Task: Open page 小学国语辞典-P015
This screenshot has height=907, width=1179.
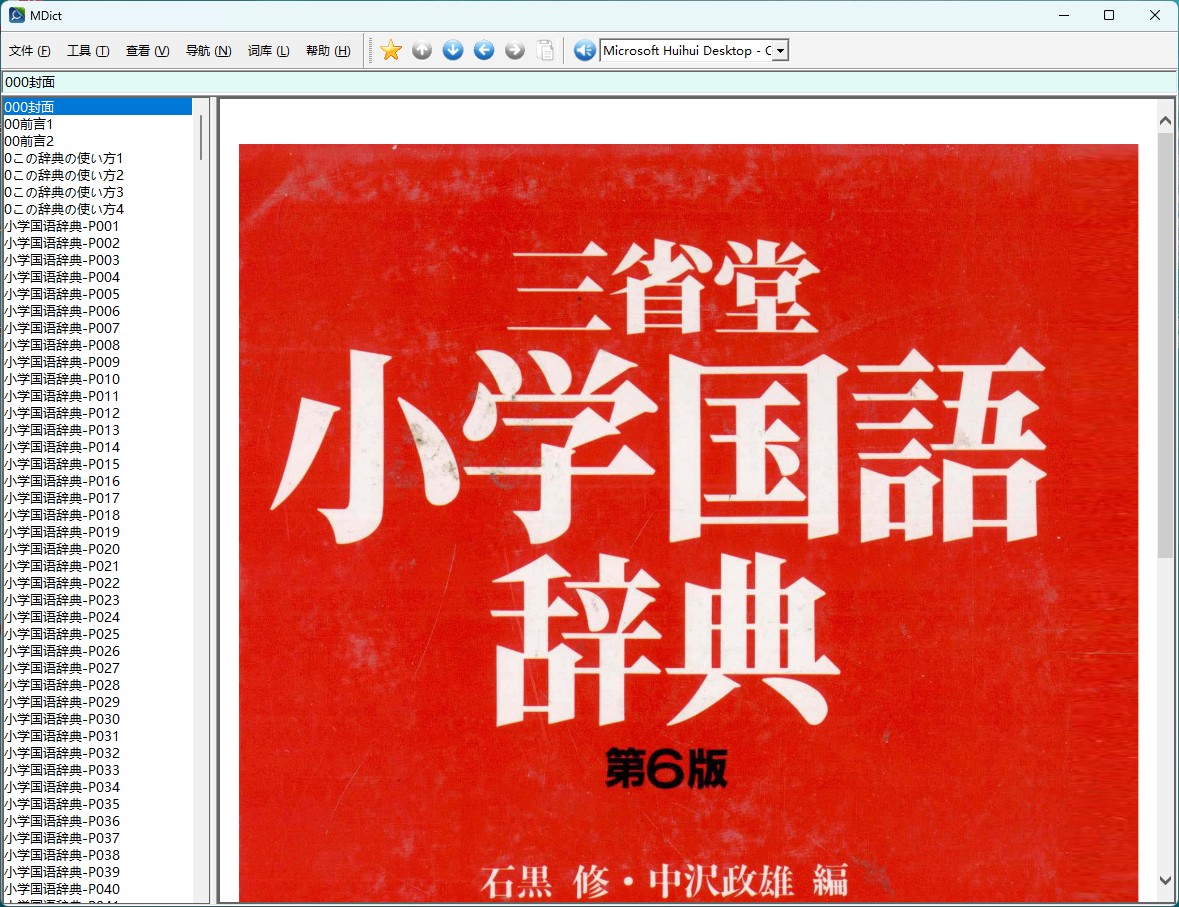Action: point(98,464)
